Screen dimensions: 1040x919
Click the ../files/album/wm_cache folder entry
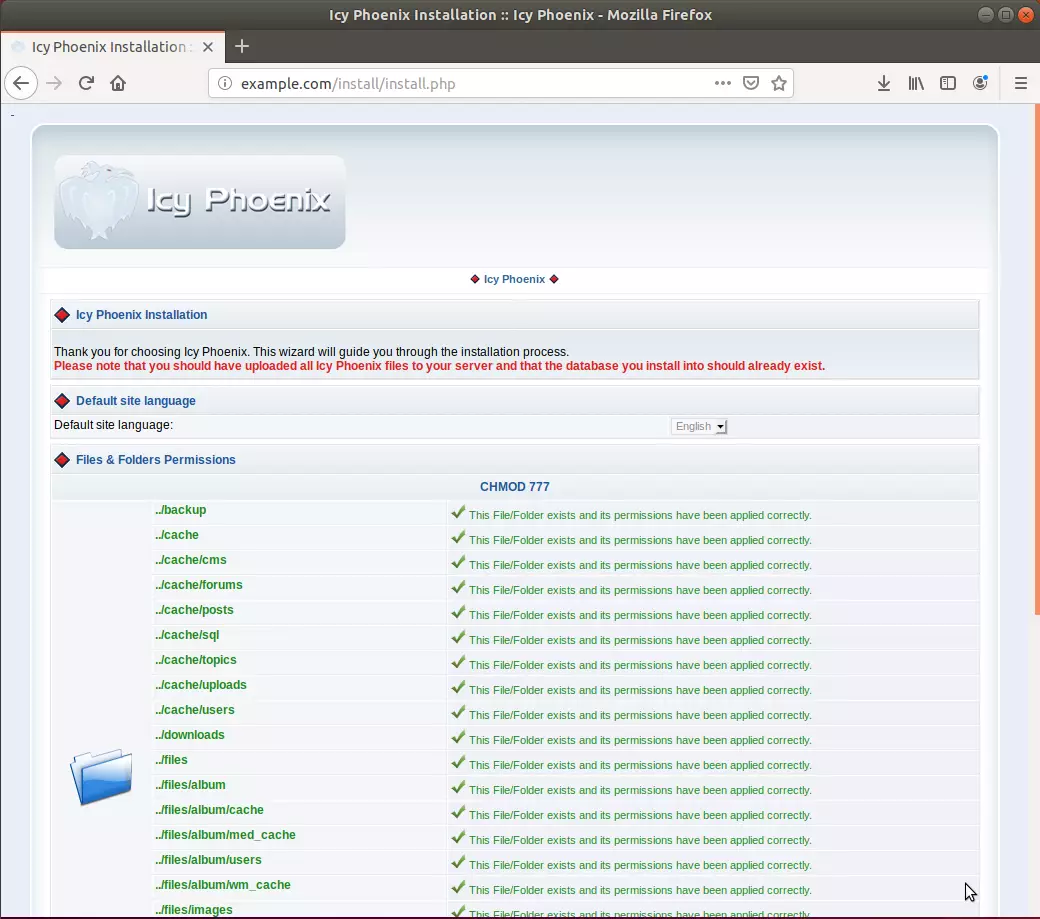coord(222,885)
